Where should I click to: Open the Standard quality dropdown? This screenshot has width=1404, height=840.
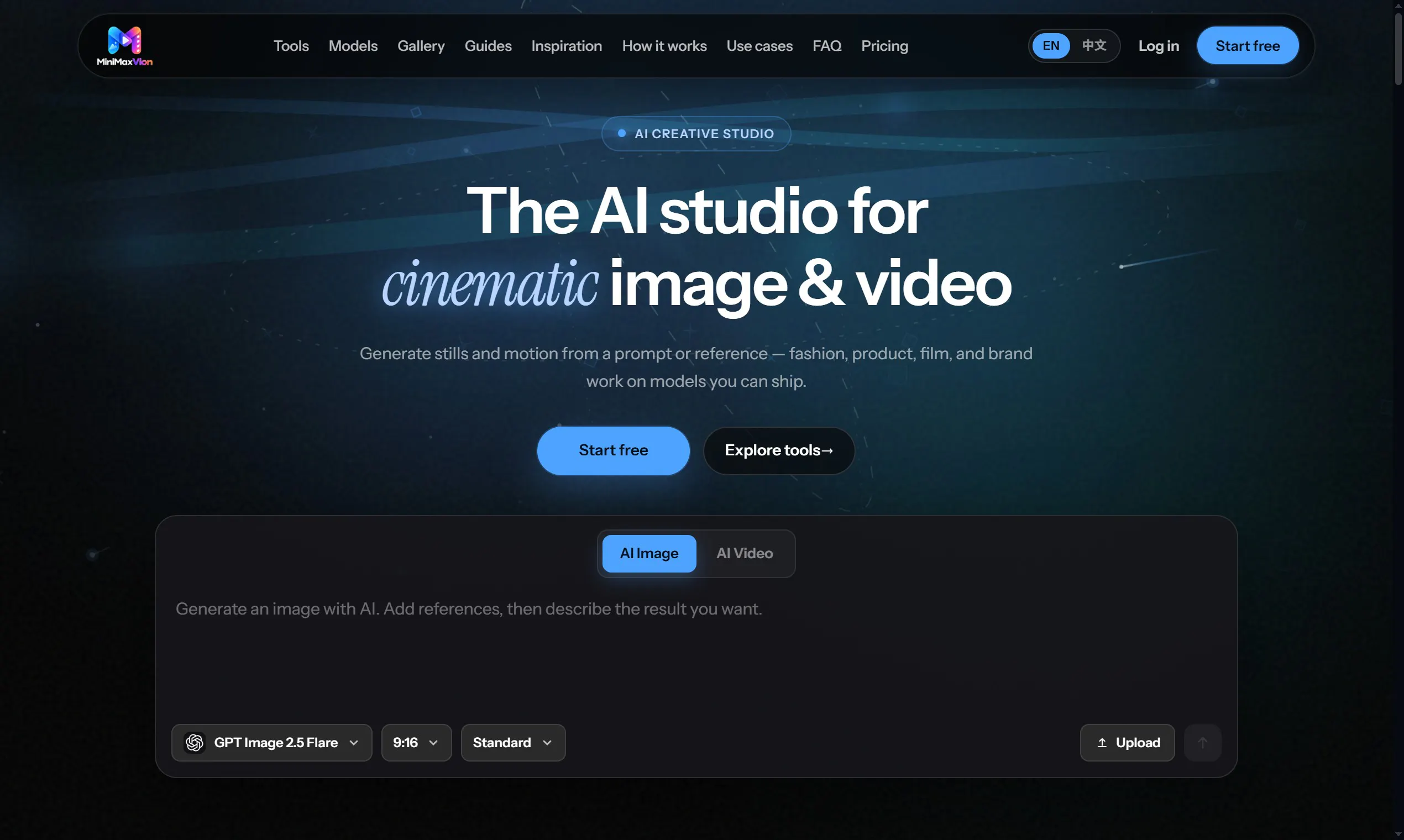tap(513, 742)
